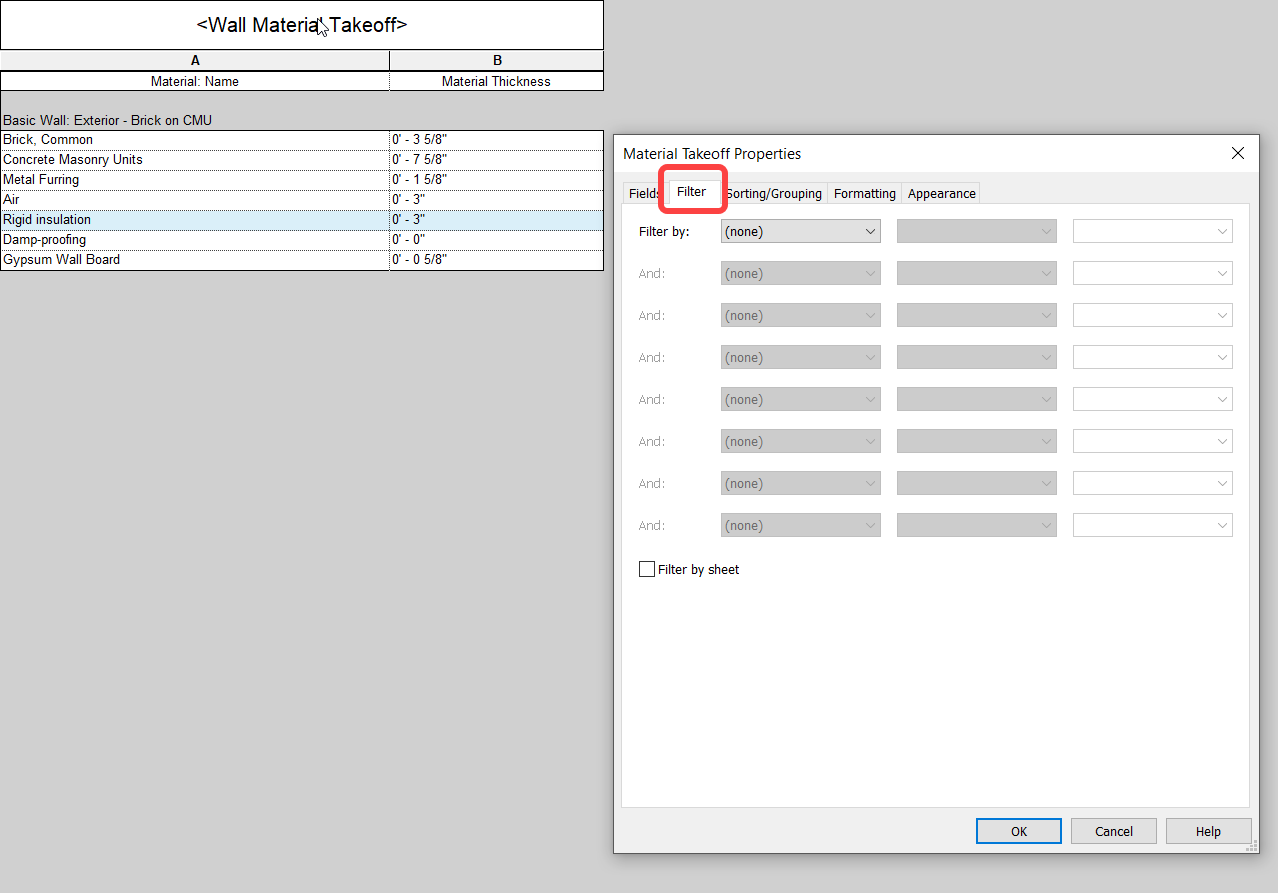The height and width of the screenshot is (893, 1278).
Task: Switch to the Fields tab
Action: 643,193
